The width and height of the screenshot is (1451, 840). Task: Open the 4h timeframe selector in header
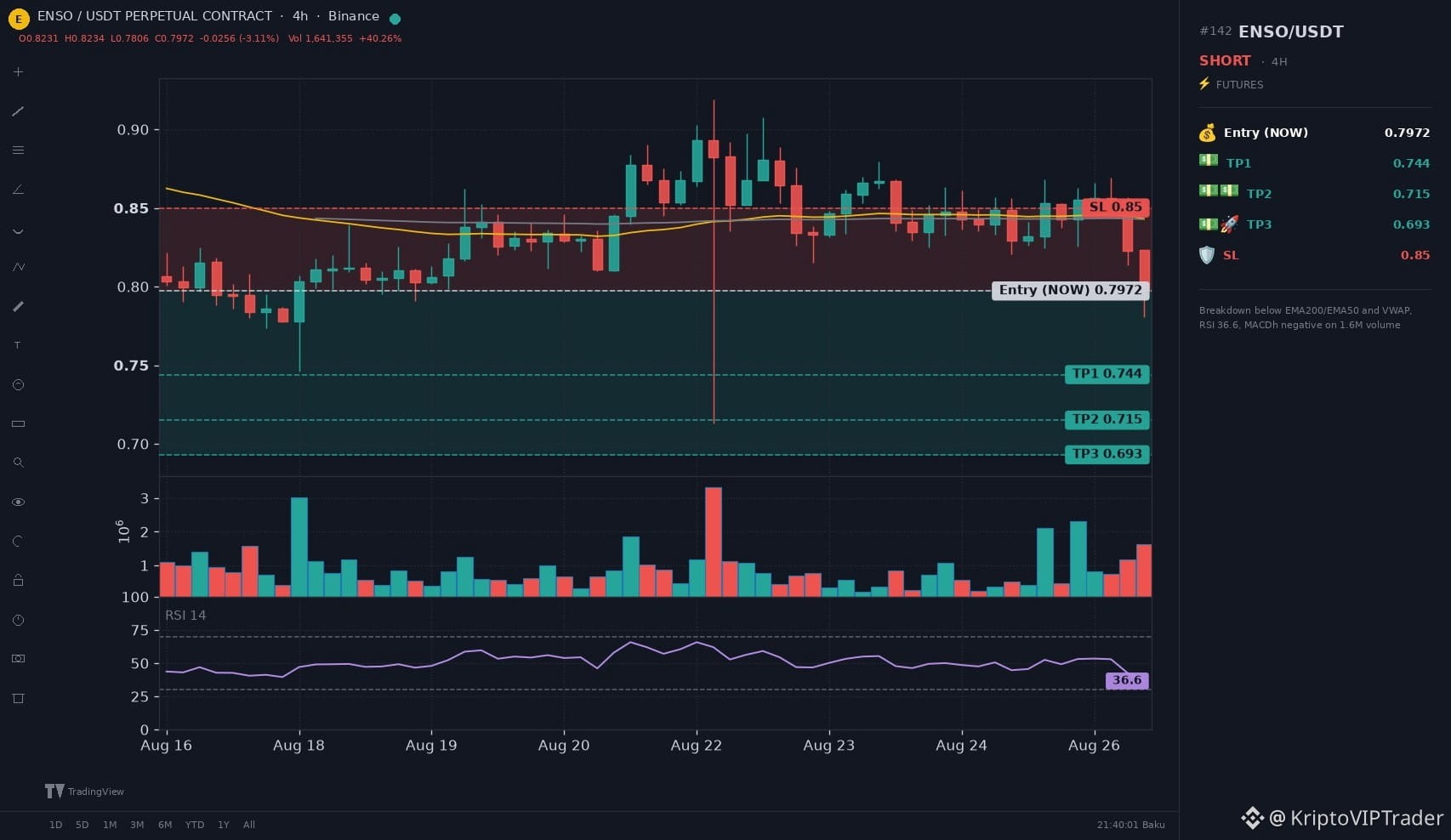tap(300, 16)
